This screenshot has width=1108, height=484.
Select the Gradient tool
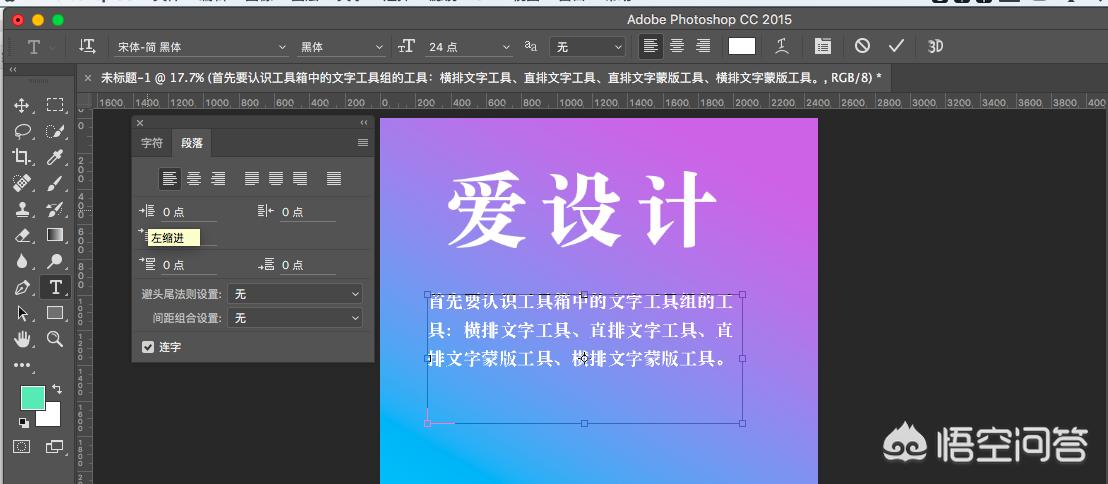click(x=55, y=235)
